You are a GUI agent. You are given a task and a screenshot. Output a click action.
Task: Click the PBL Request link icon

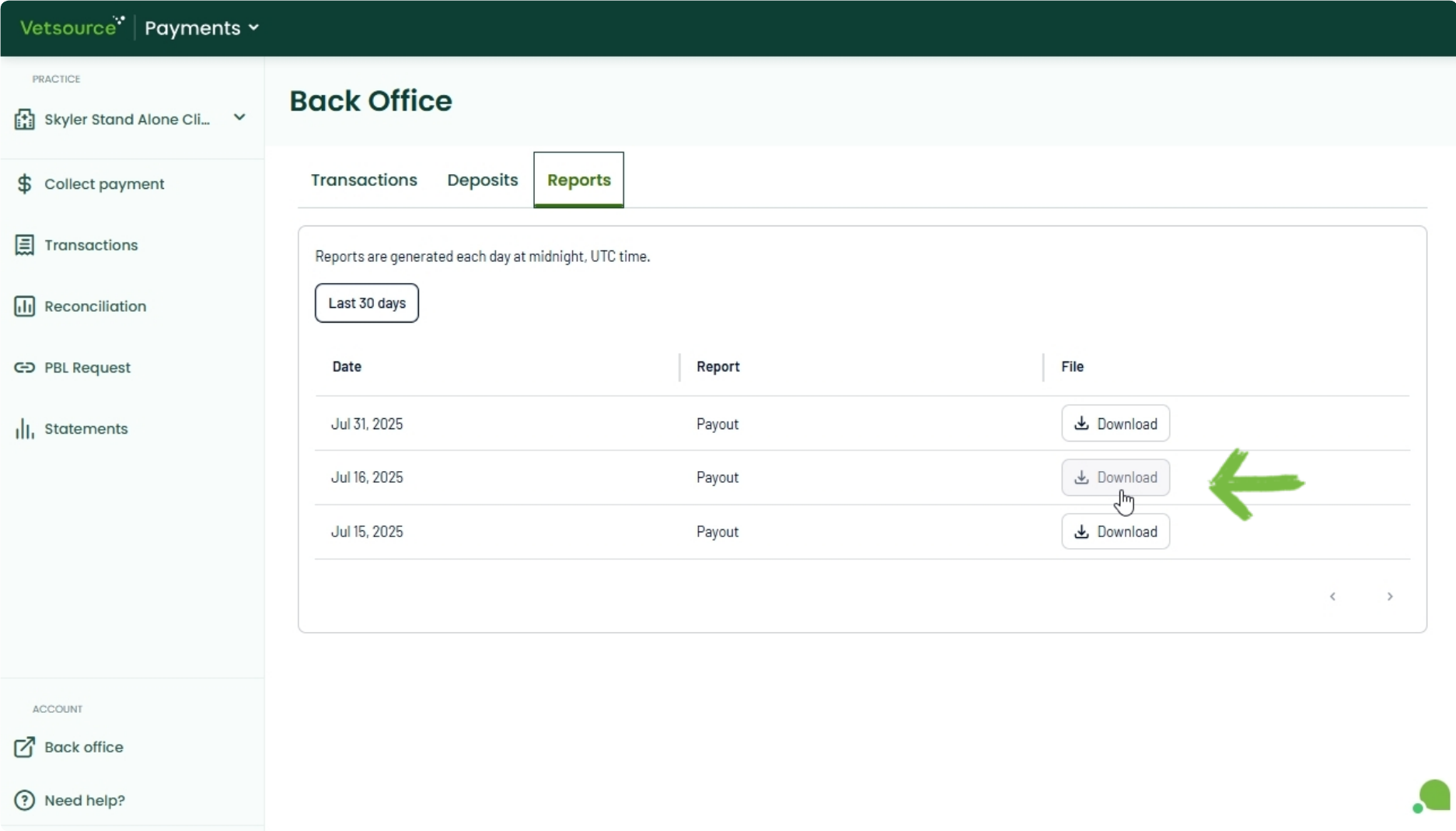click(x=24, y=368)
